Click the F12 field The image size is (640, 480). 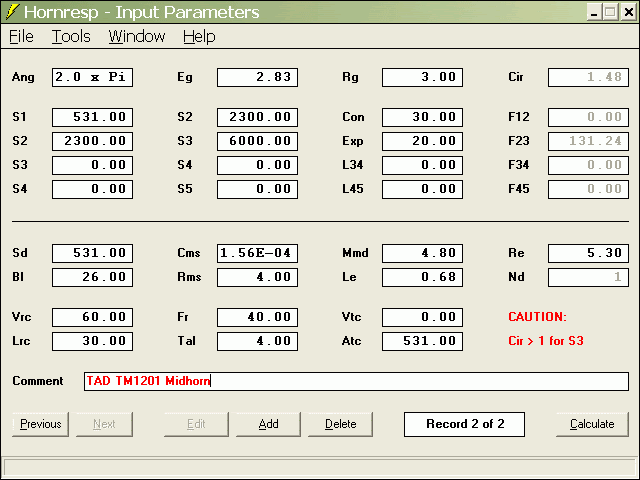click(588, 117)
